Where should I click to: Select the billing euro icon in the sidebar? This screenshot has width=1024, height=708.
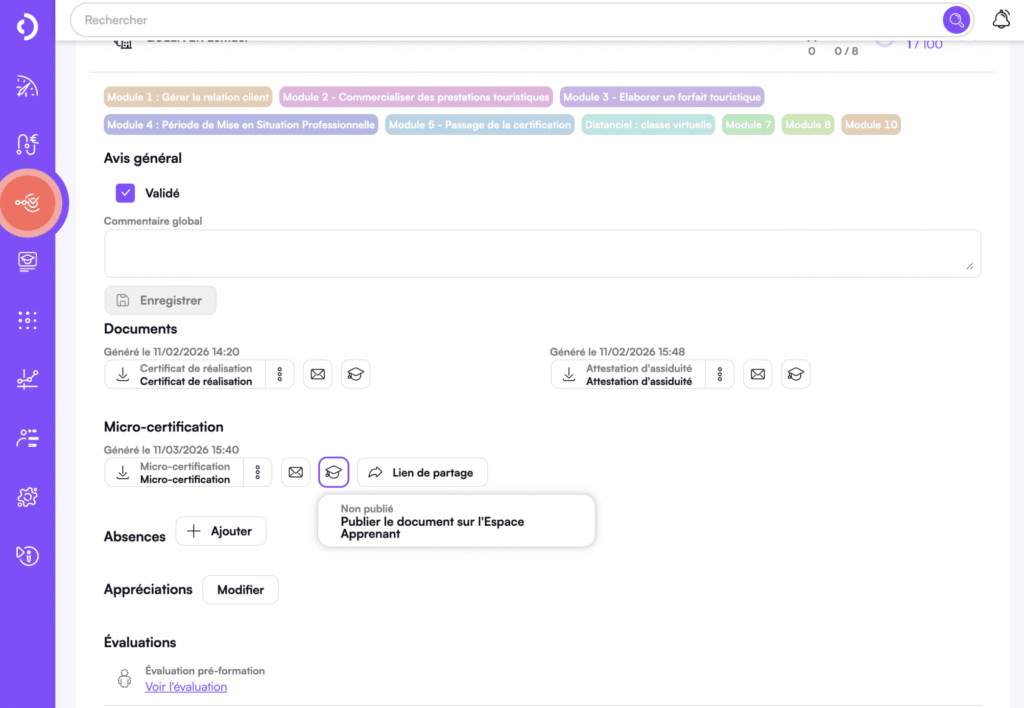(27, 144)
